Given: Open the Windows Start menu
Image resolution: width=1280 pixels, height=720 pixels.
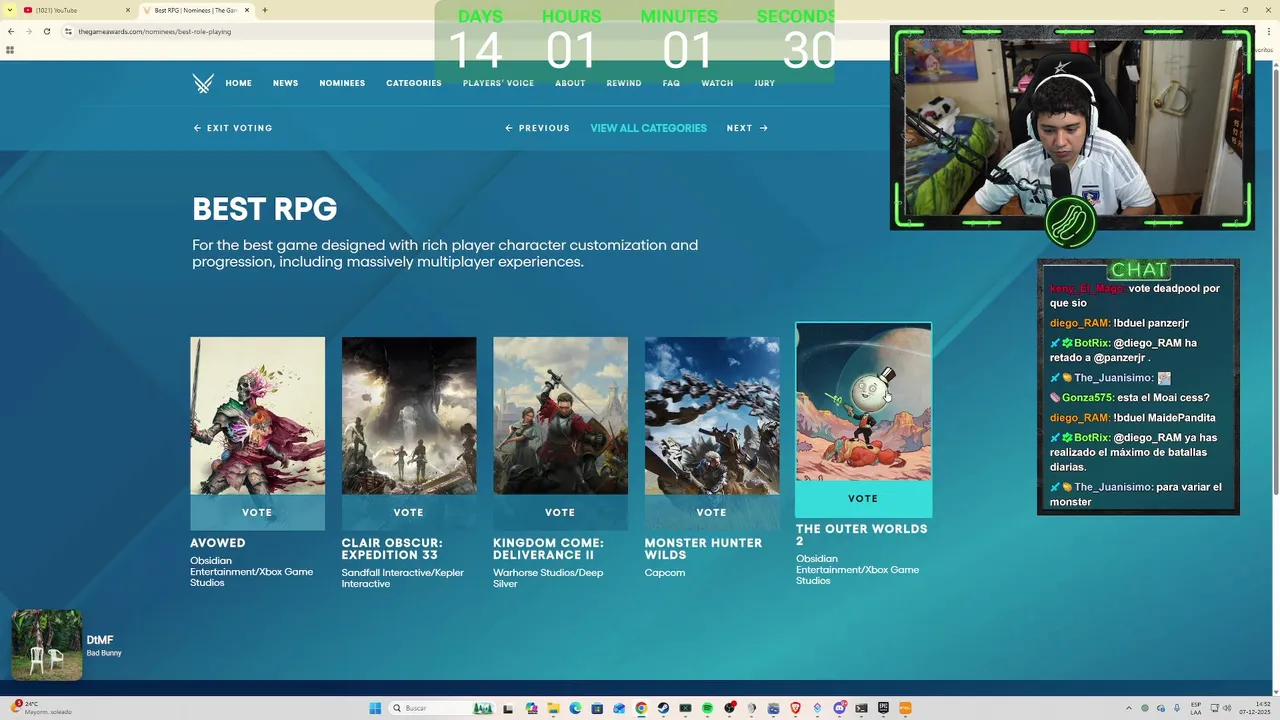Looking at the screenshot, I should tap(375, 708).
